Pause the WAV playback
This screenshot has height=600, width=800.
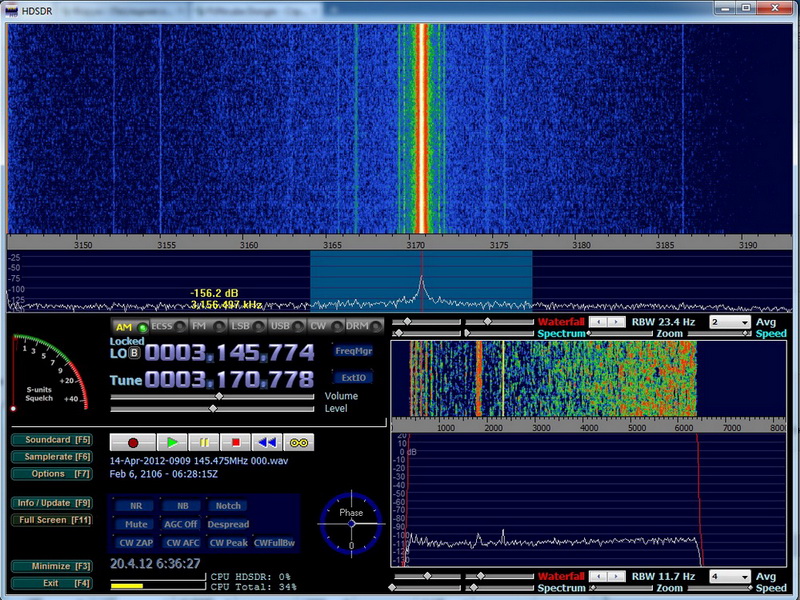coord(204,442)
